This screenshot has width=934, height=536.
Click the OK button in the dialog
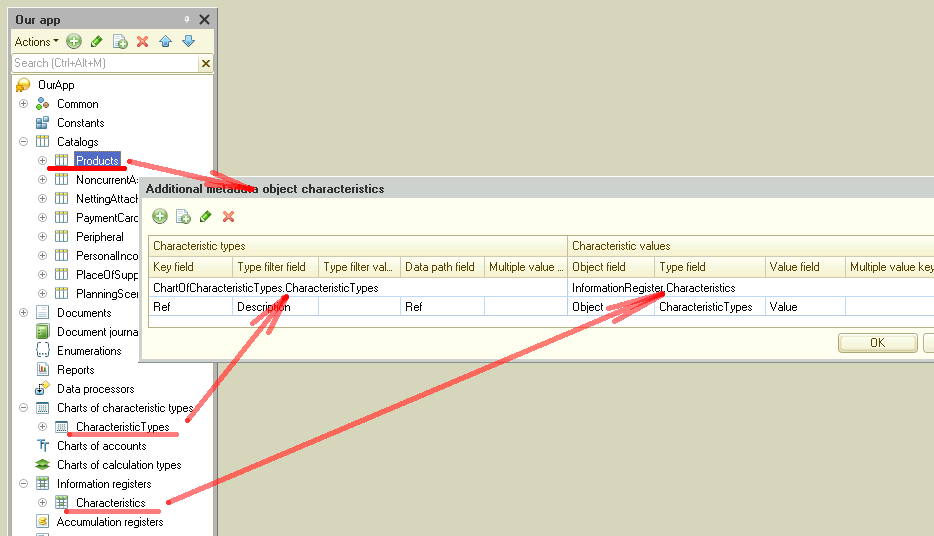tap(877, 343)
